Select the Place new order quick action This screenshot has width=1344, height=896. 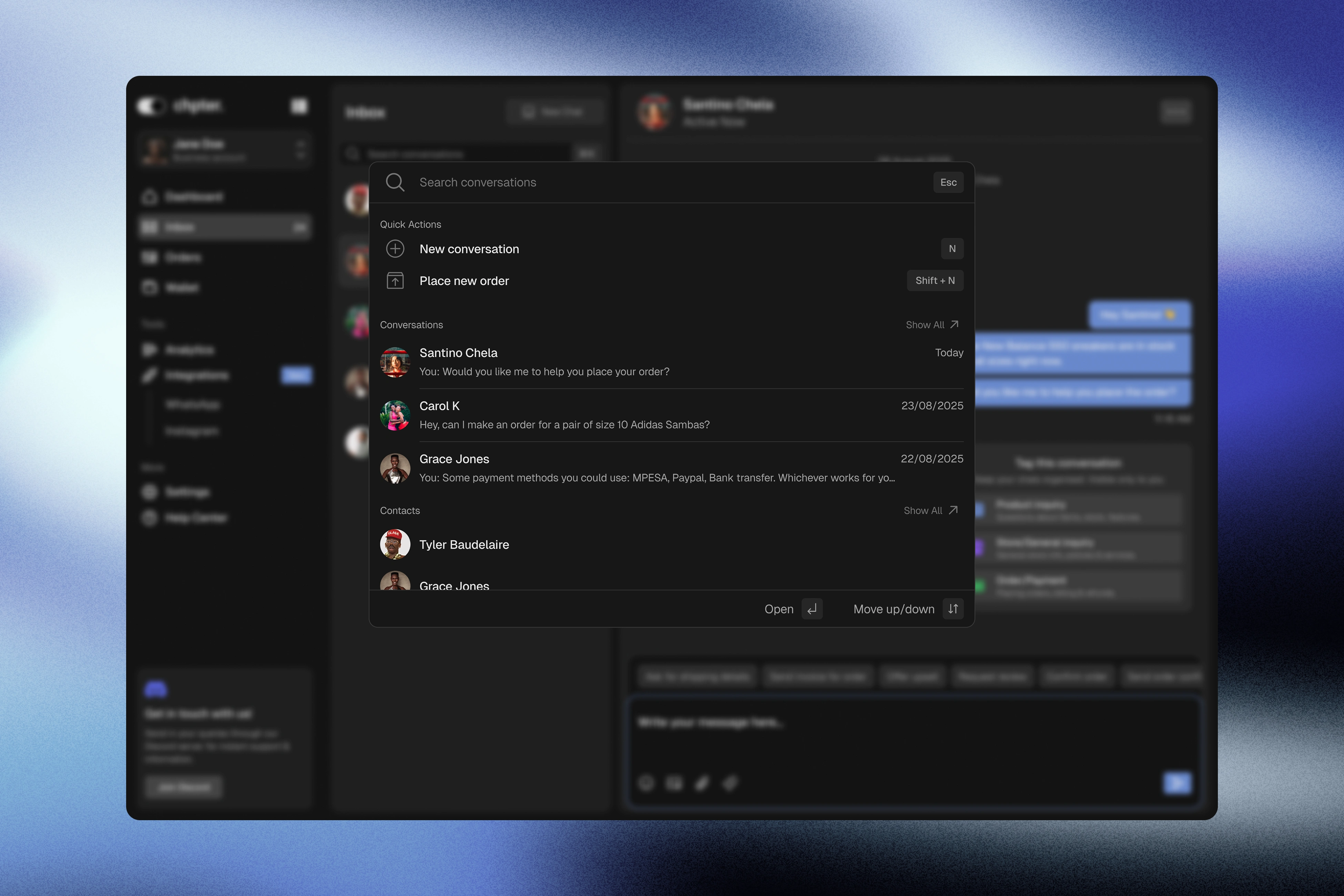click(x=464, y=281)
